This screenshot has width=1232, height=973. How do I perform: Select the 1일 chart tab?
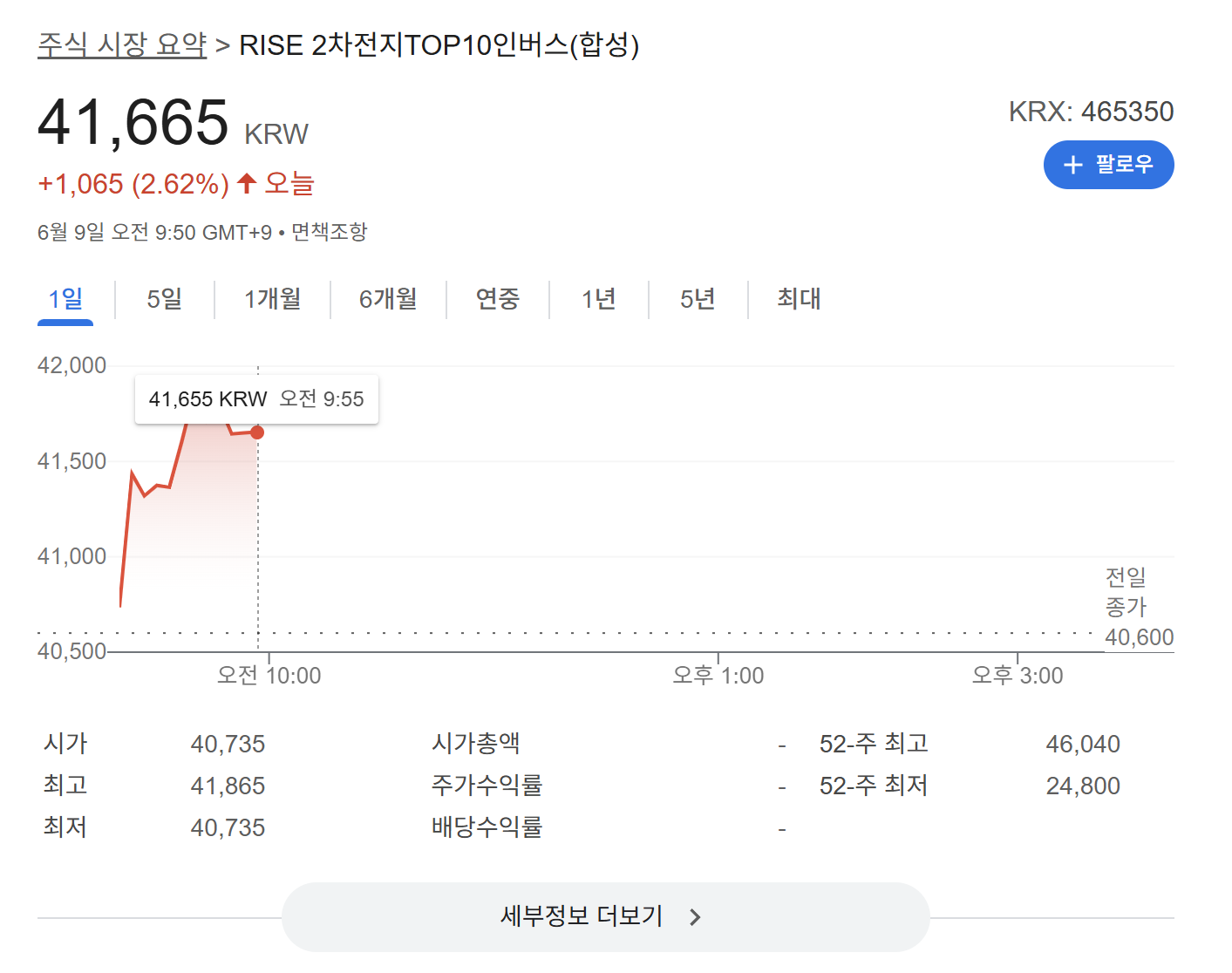pyautogui.click(x=65, y=299)
